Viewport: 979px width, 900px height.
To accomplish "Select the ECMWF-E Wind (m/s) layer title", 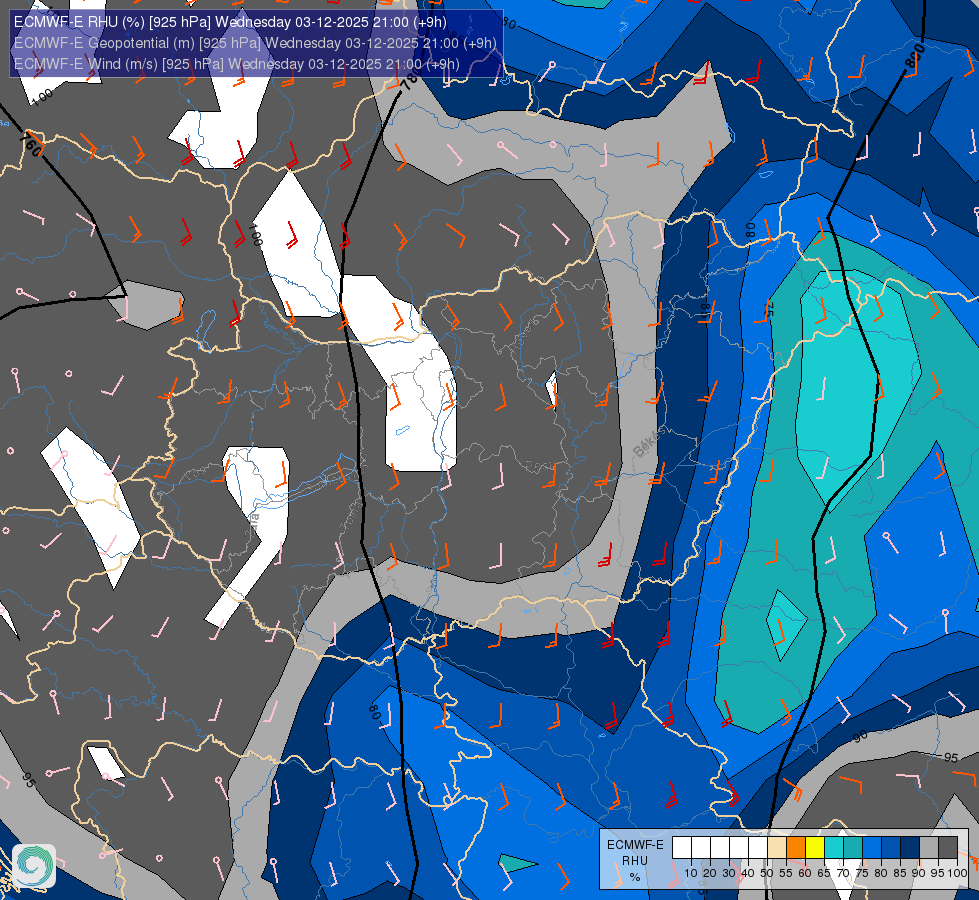I will (x=237, y=64).
